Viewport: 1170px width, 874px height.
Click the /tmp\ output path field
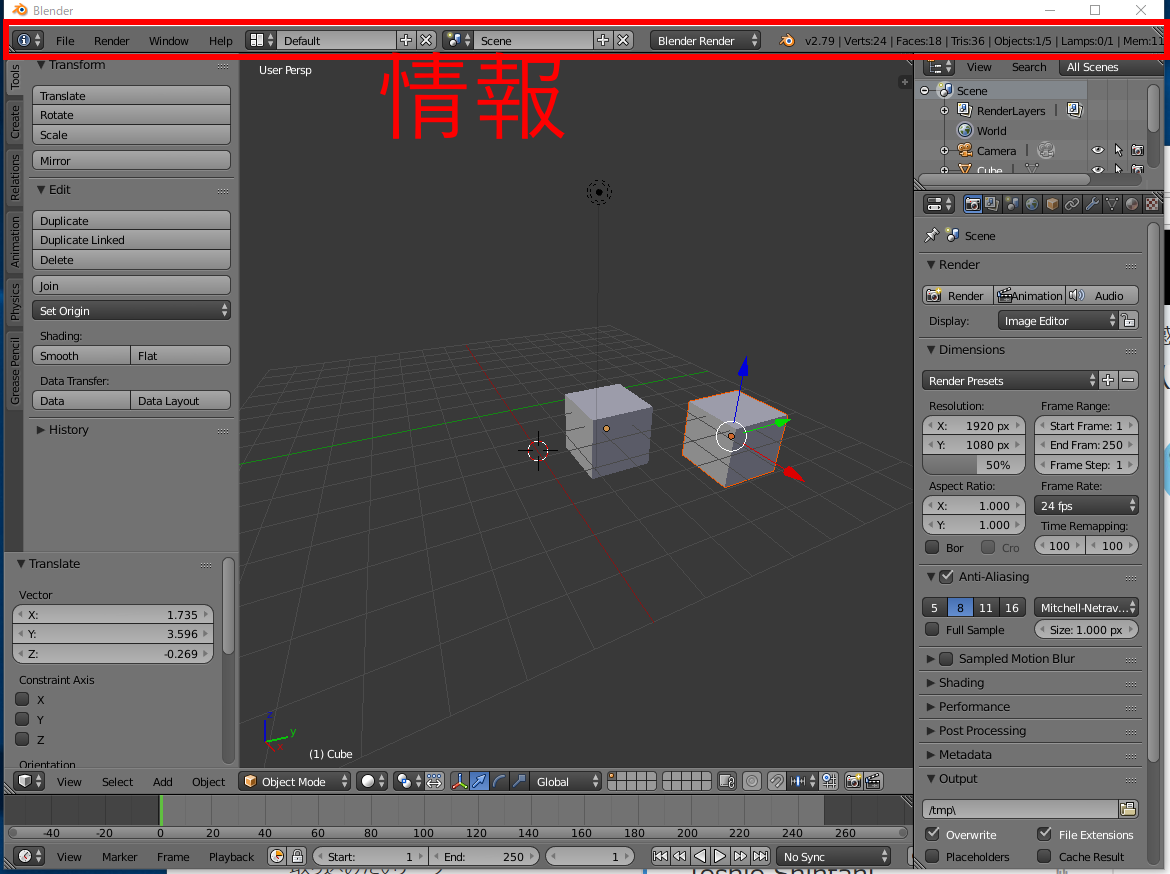1020,810
